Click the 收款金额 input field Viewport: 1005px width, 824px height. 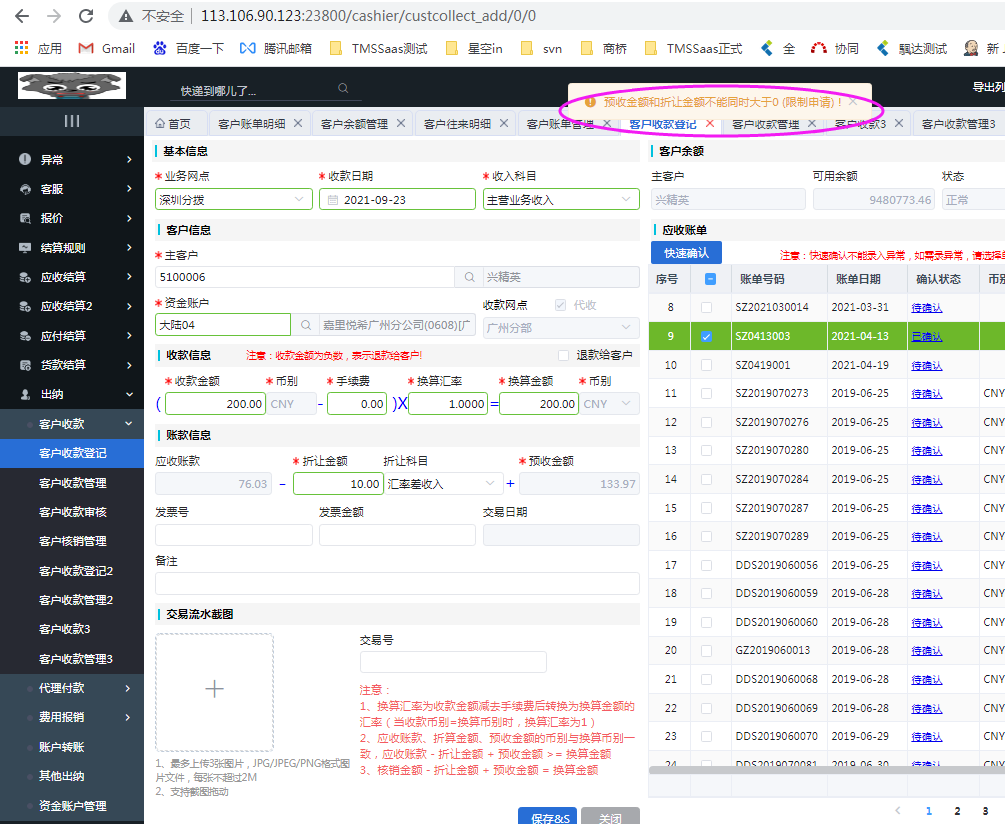pyautogui.click(x=215, y=404)
